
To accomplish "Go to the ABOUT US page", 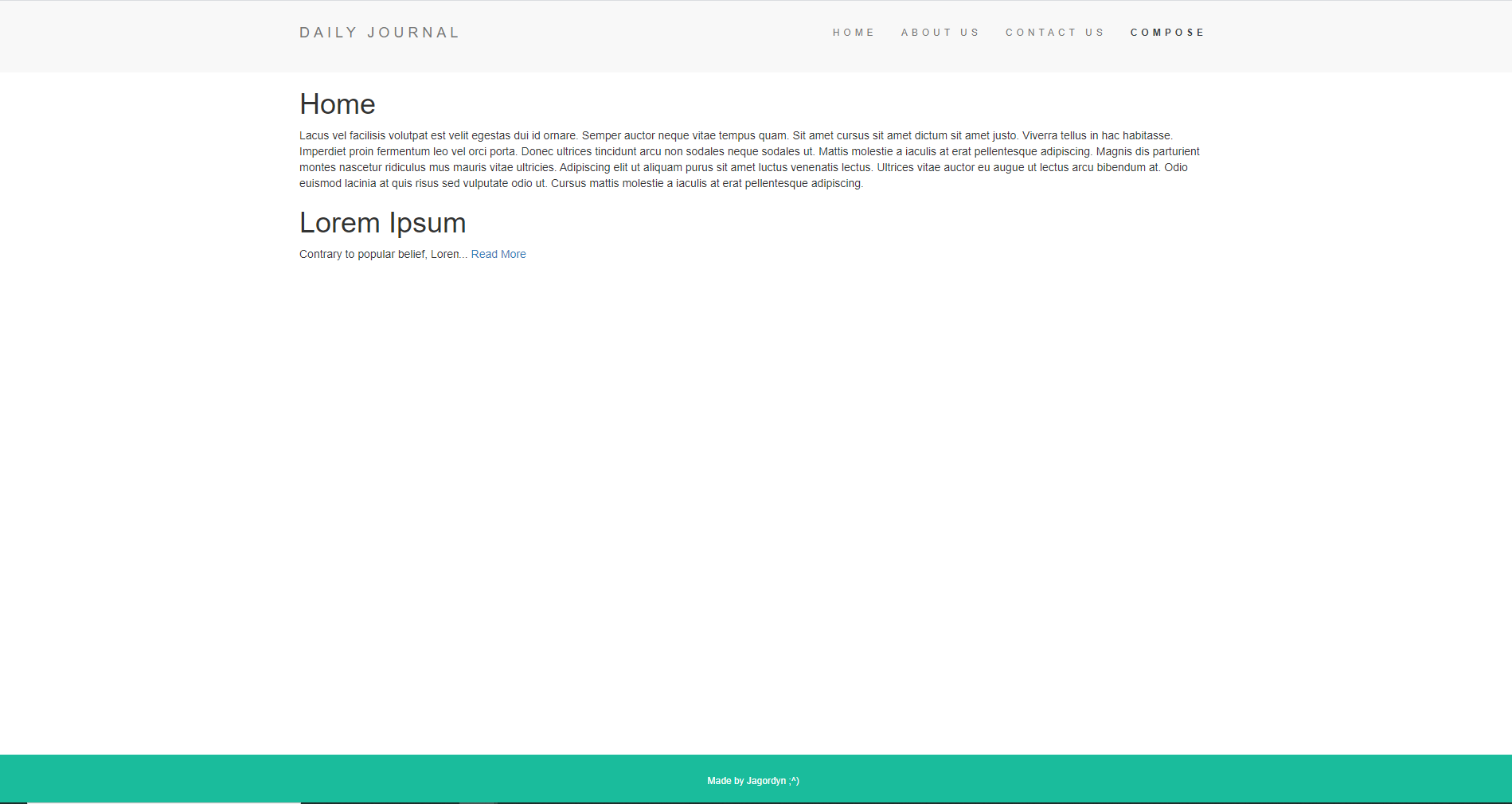I will point(940,33).
